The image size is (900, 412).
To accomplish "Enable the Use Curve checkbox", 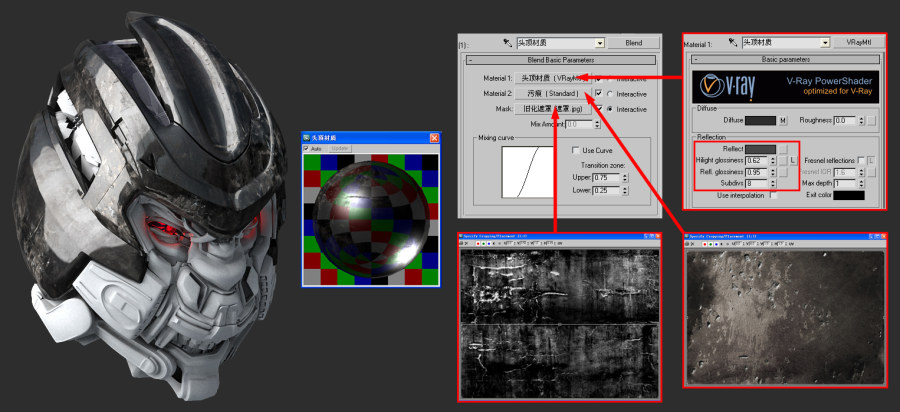I will tap(574, 150).
